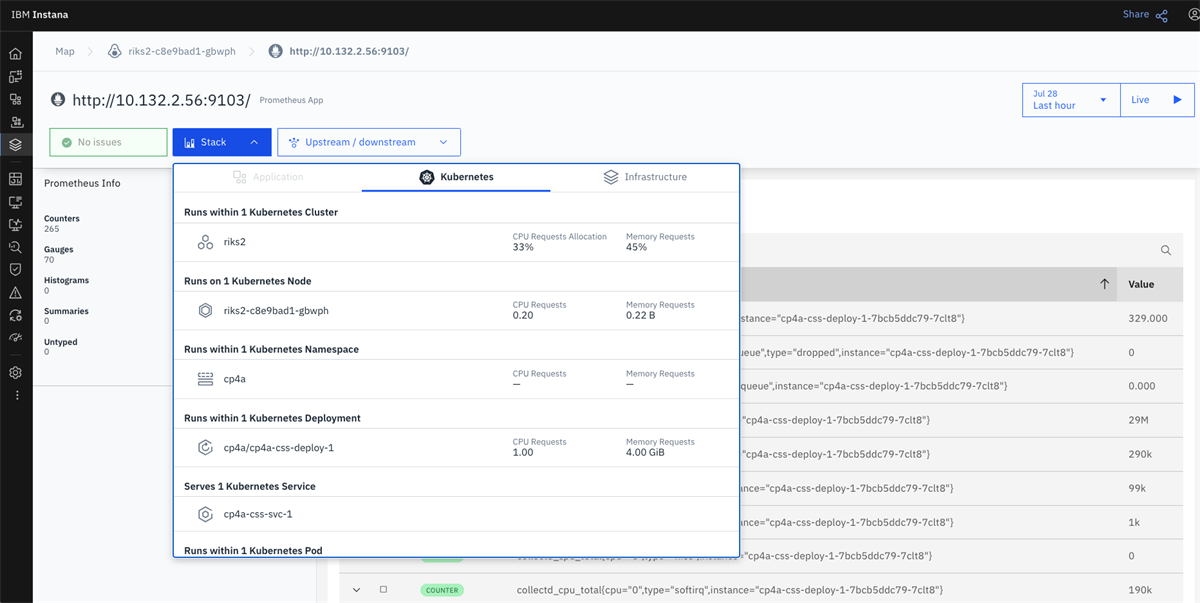Select the Kubernetes tab

tap(455, 177)
